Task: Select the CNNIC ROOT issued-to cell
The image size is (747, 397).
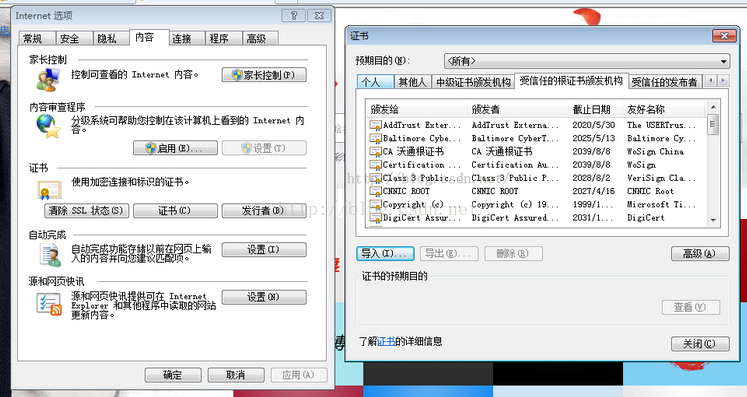Action: pyautogui.click(x=406, y=192)
